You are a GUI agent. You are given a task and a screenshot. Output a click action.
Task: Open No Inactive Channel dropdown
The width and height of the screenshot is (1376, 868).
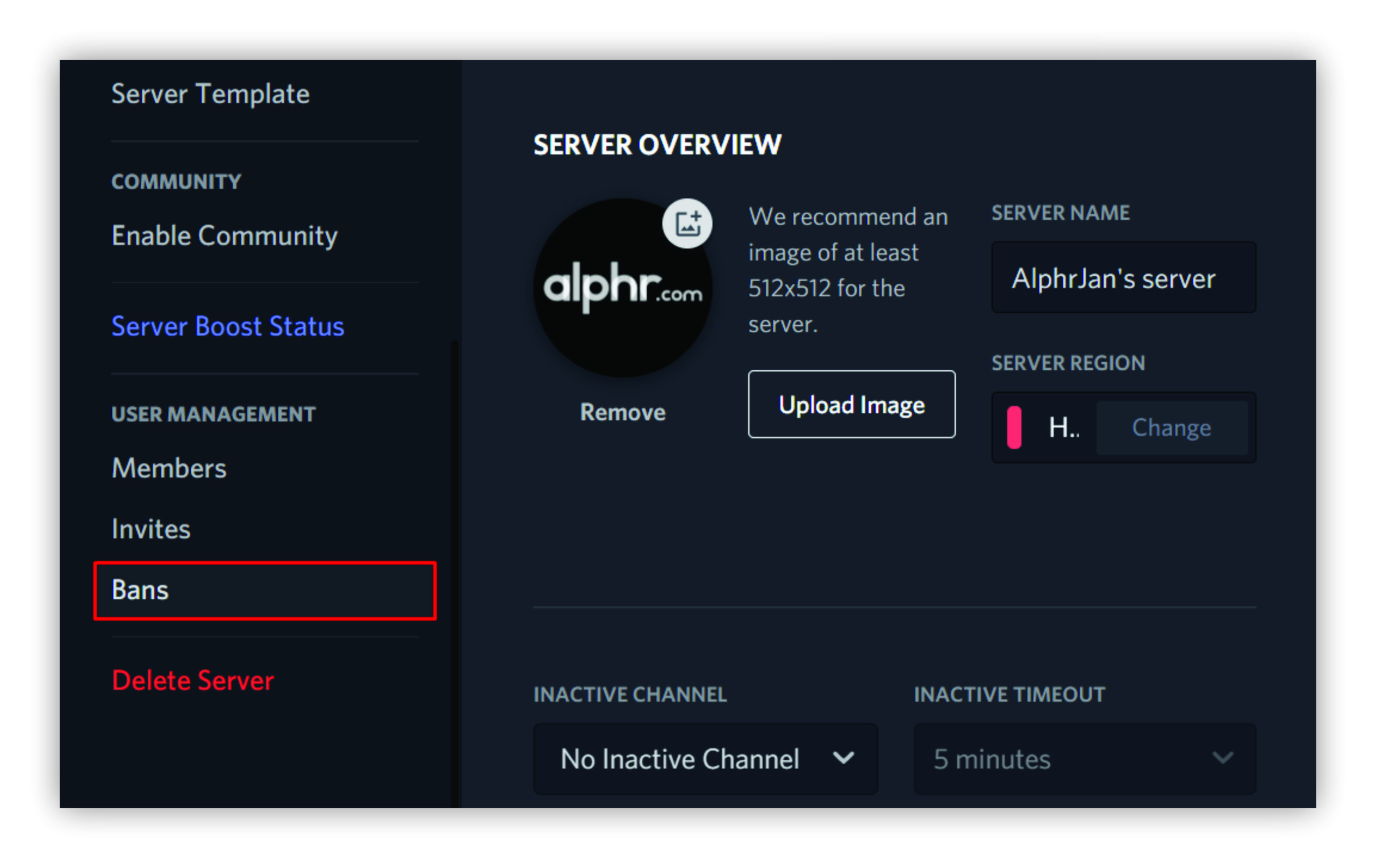(680, 759)
